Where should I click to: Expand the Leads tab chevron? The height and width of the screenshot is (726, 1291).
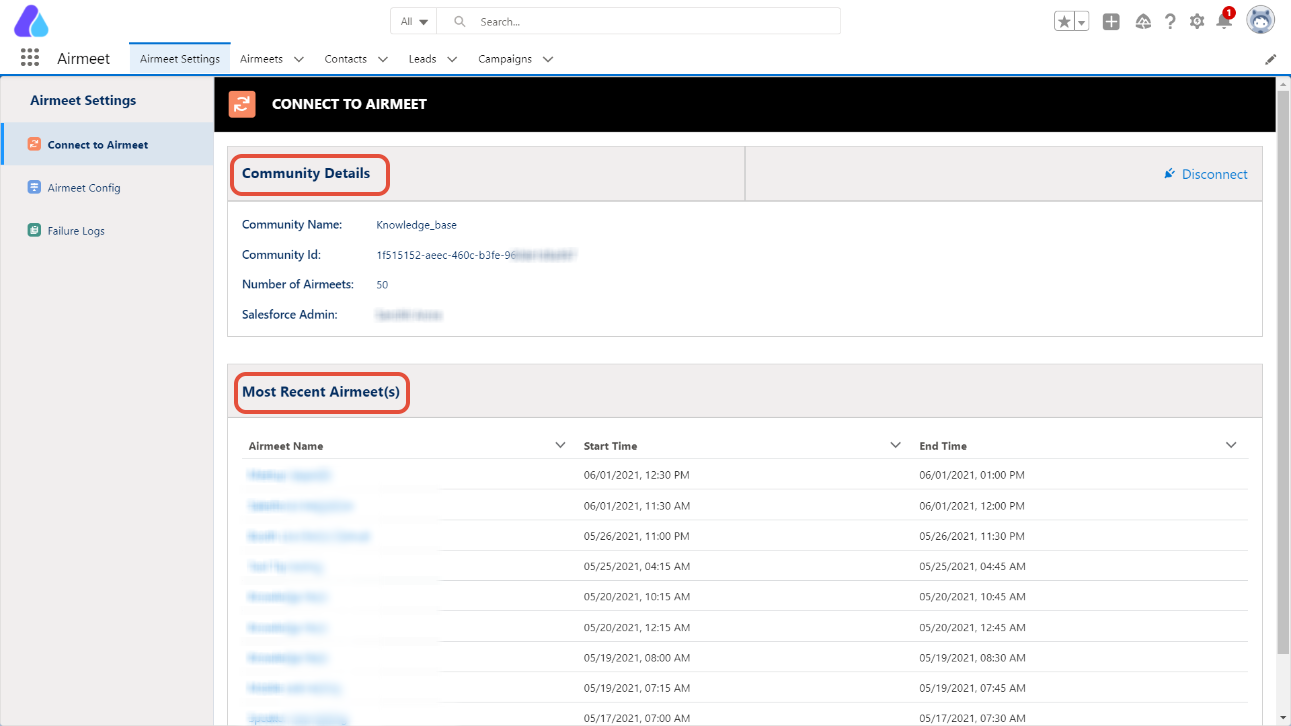(x=452, y=59)
